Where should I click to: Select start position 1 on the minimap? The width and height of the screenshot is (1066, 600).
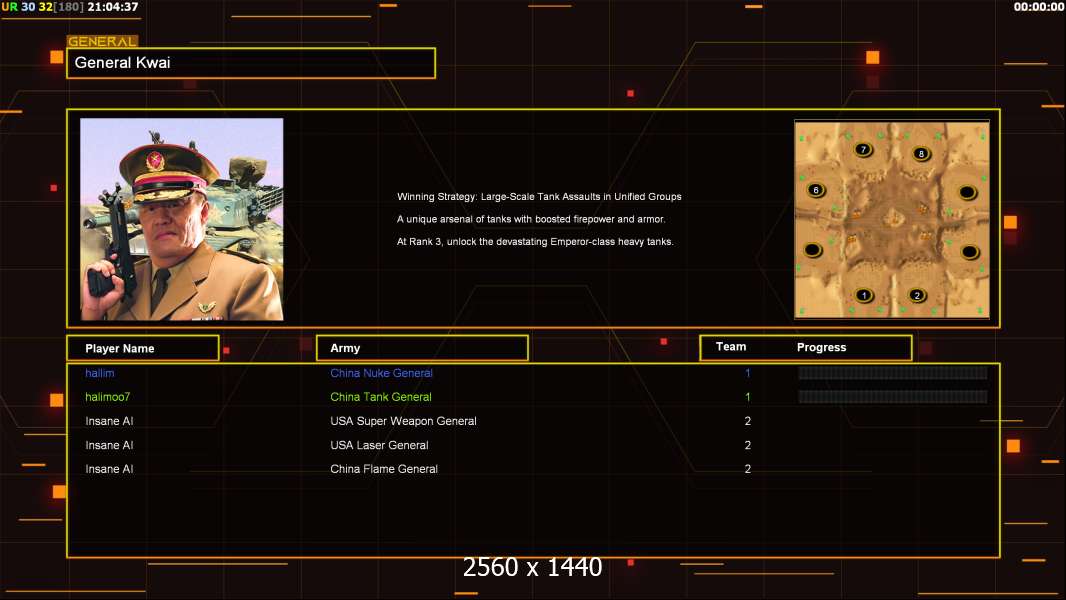864,295
